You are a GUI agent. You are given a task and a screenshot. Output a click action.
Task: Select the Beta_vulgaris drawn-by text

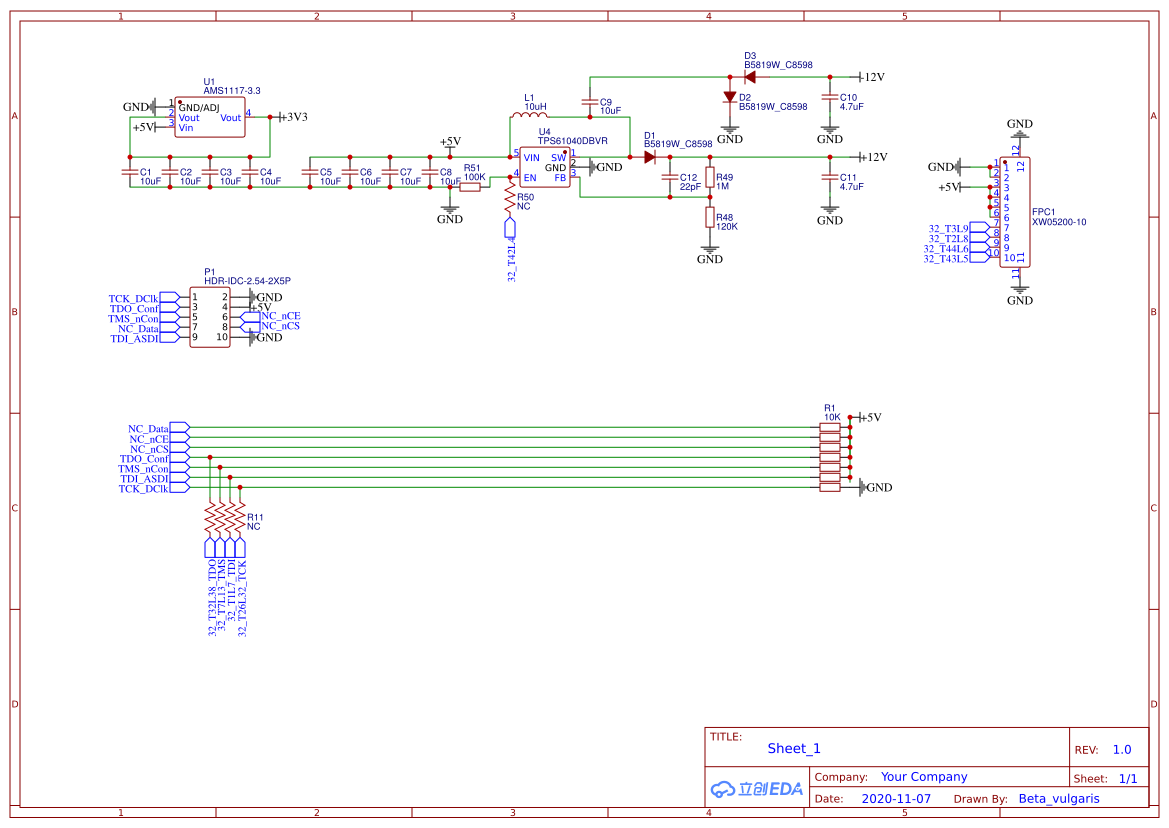pos(1058,799)
